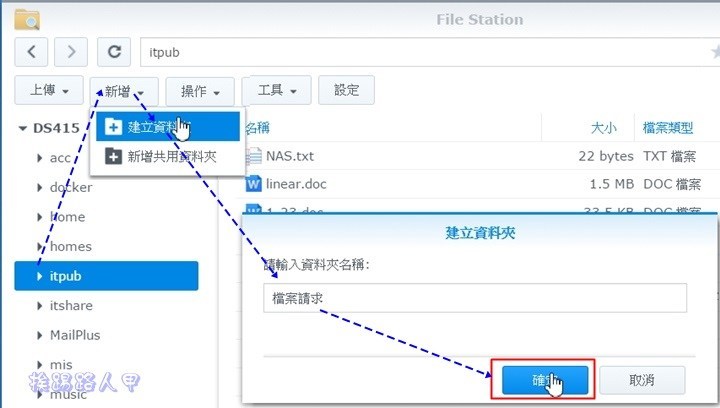Select the homes folder in tree
This screenshot has height=408, width=720.
[x=71, y=246]
